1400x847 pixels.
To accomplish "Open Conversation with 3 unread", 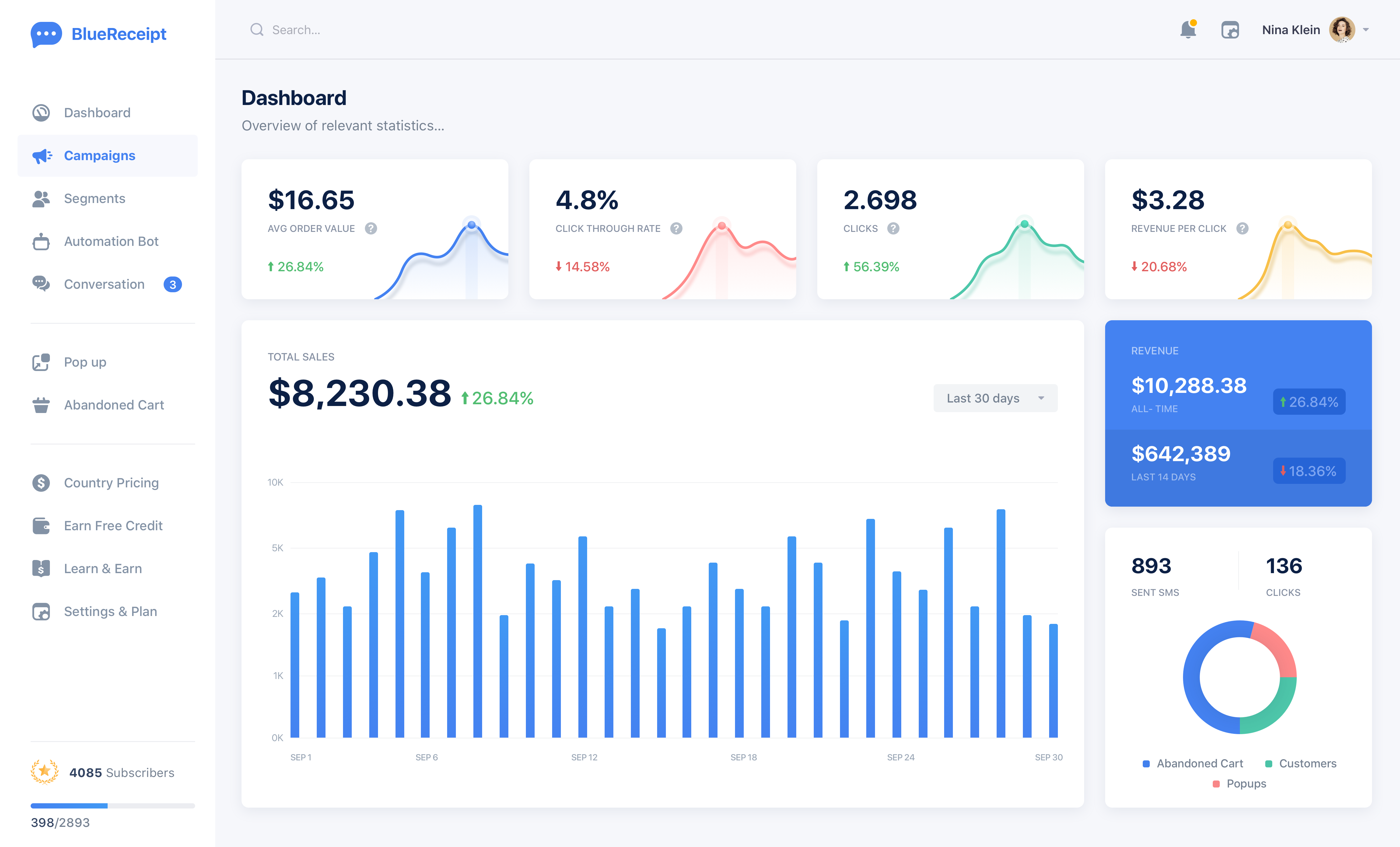I will [x=104, y=284].
